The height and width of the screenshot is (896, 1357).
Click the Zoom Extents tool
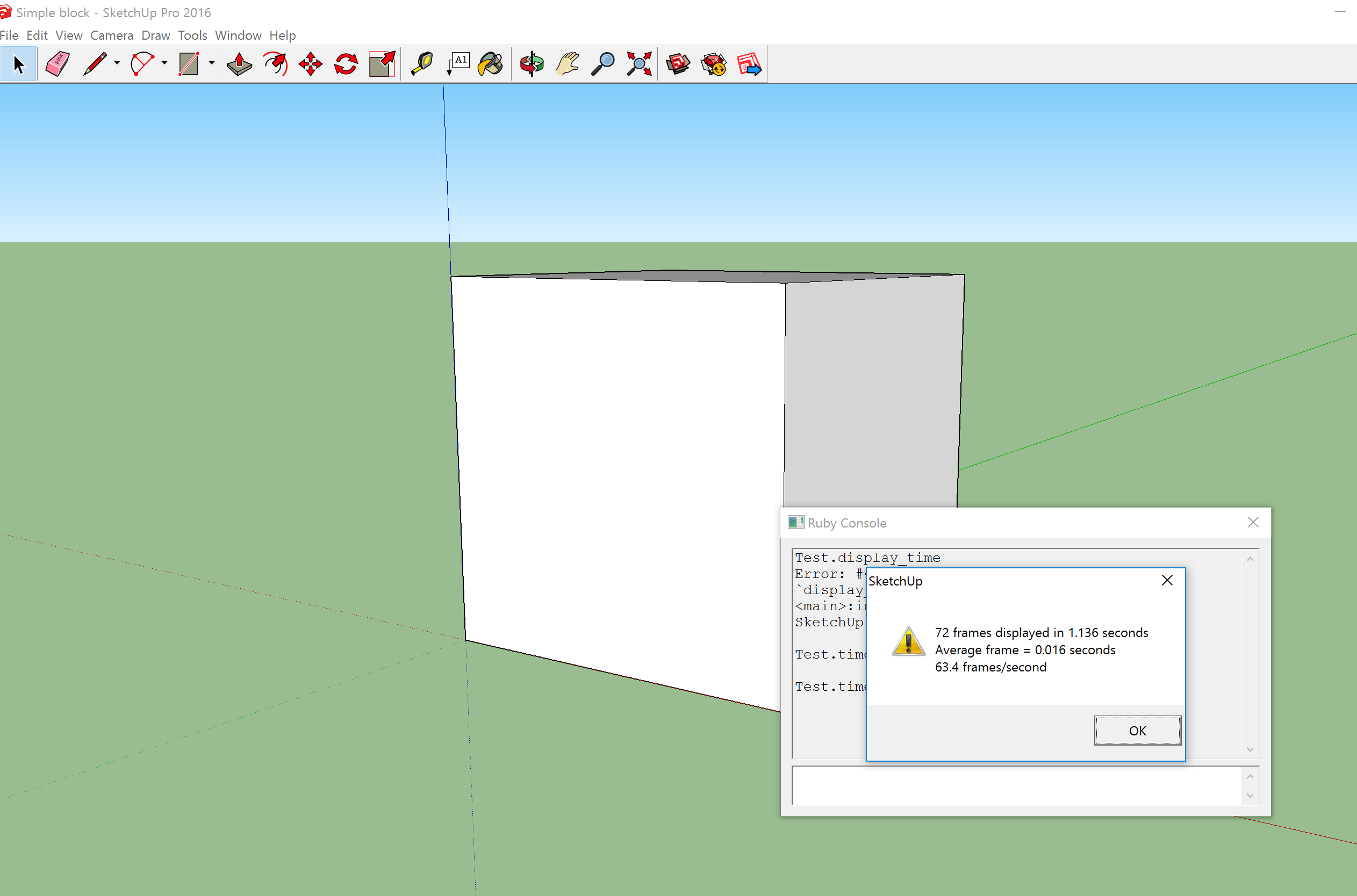638,64
